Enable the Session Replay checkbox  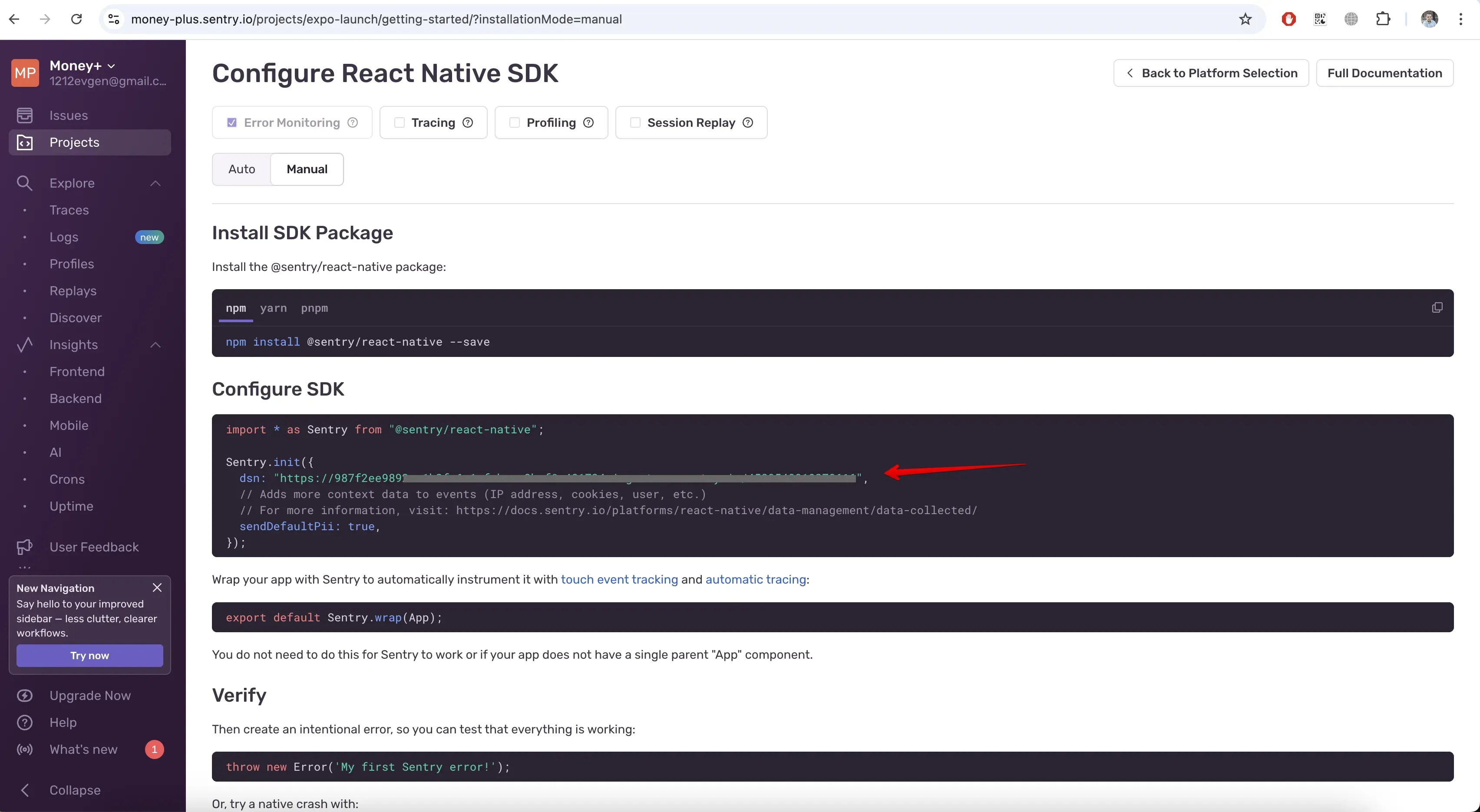635,122
